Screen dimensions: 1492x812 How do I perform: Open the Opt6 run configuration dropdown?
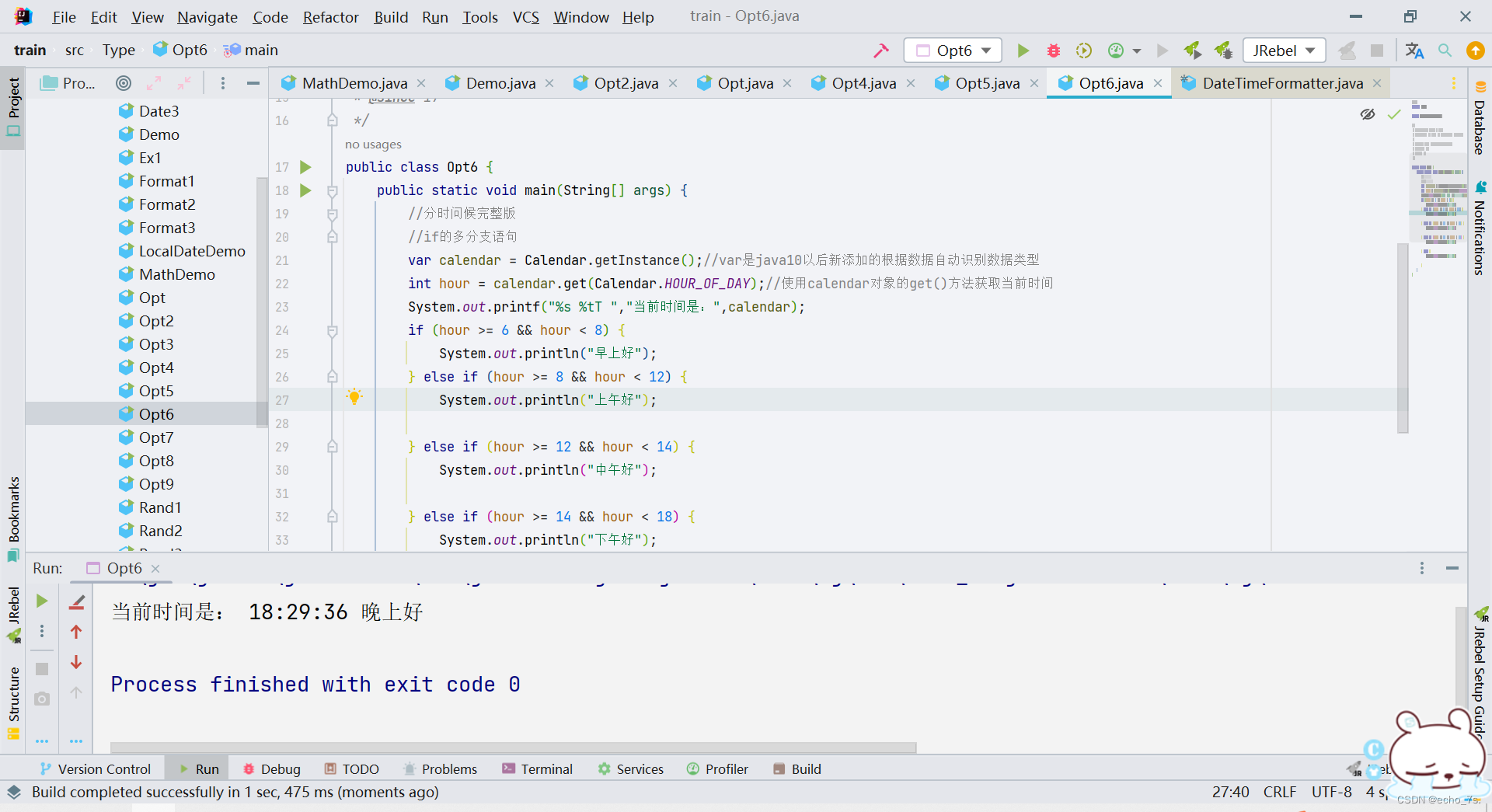(x=952, y=50)
